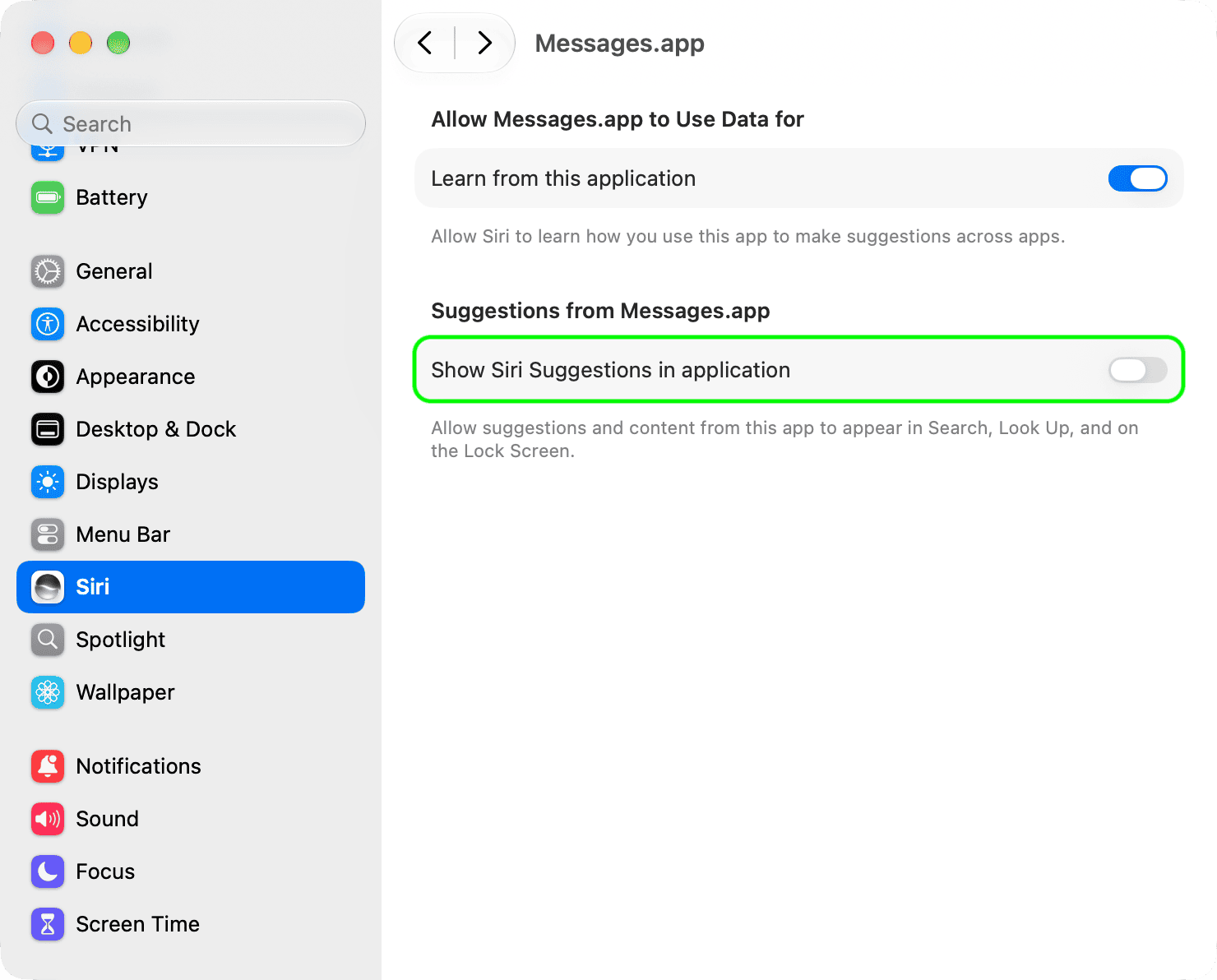The height and width of the screenshot is (980, 1217).
Task: Click the Accessibility icon in sidebar
Action: click(48, 324)
